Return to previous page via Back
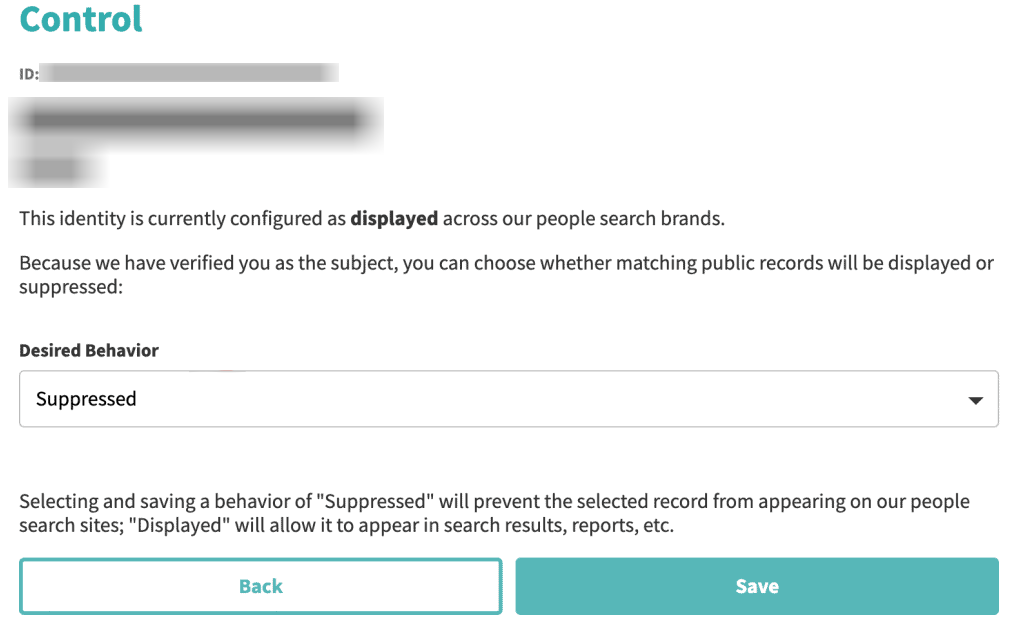 click(260, 586)
